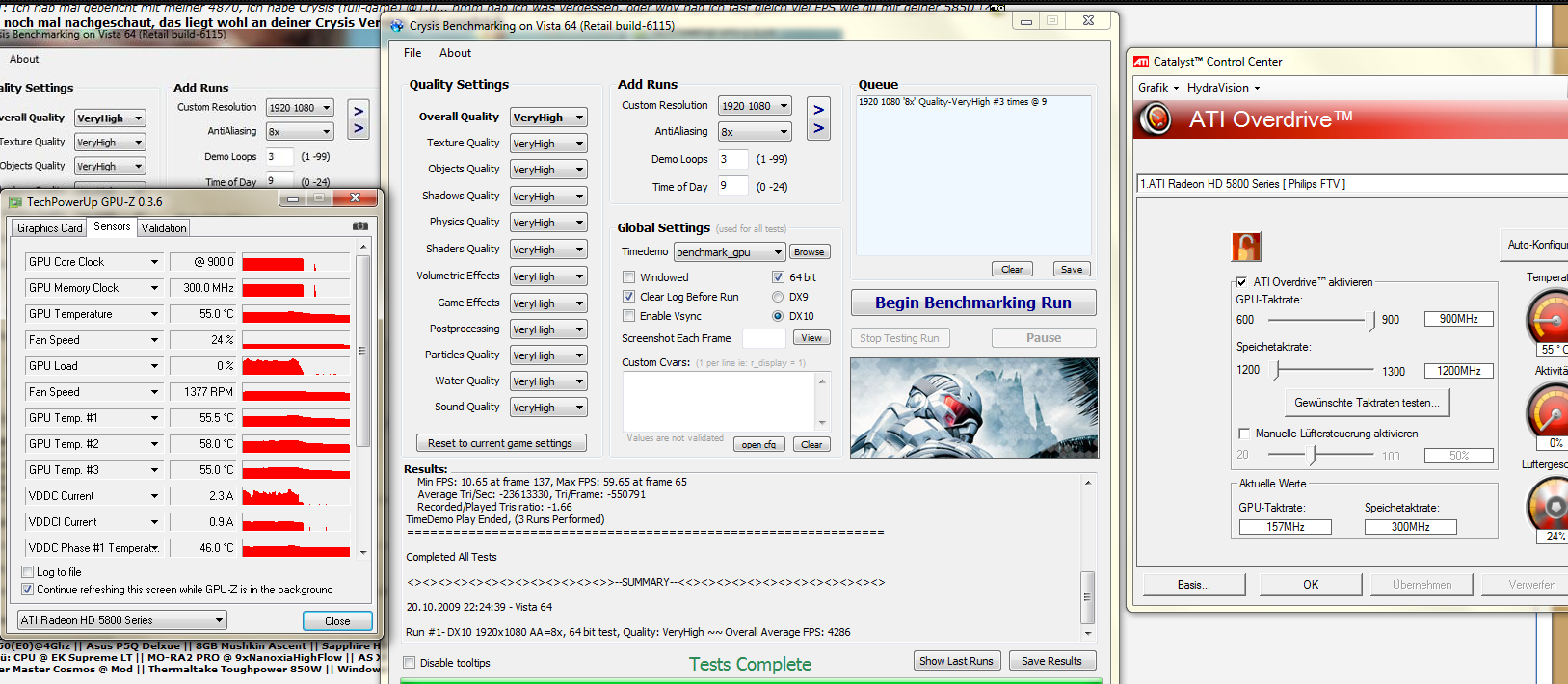Screen dimensions: 1568x684
Task: Open the GPU Core Clock sensor dropdown
Action: tap(93, 262)
